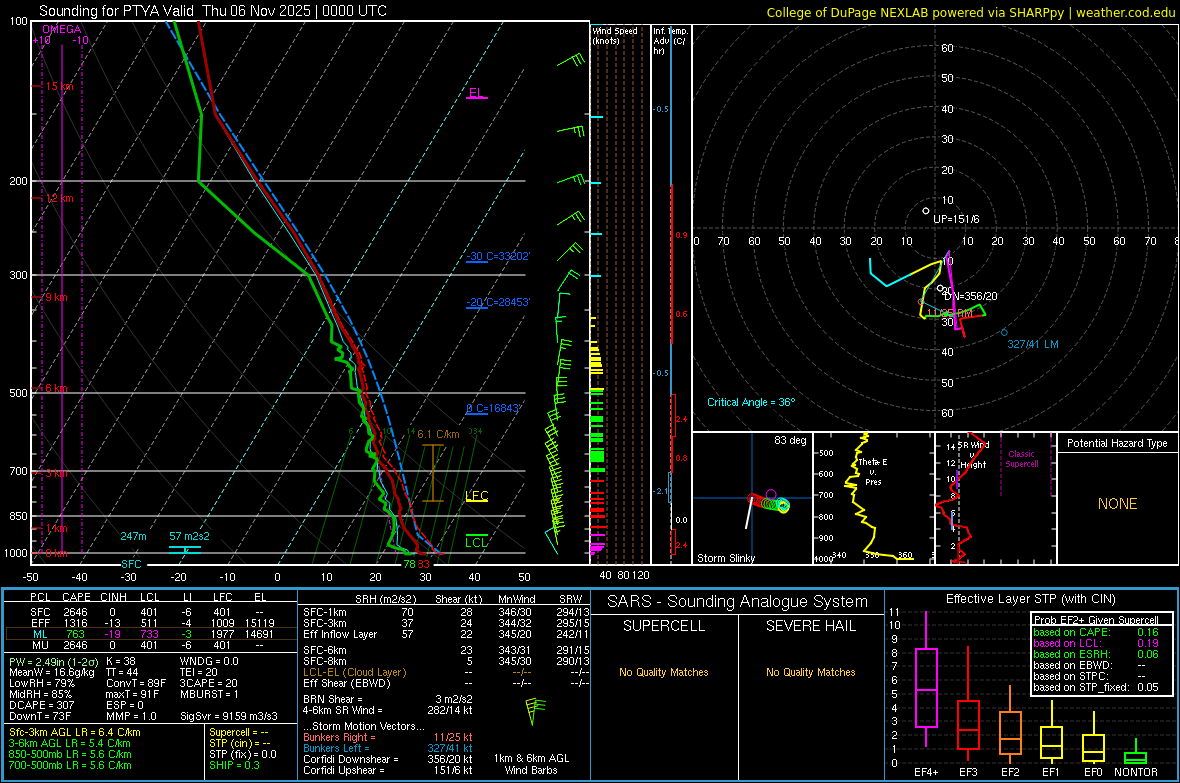Click the Potential Hazard Type header

click(1117, 443)
